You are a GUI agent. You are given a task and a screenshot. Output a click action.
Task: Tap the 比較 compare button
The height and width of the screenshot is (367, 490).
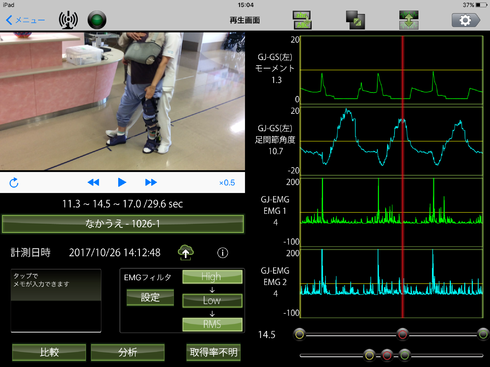(49, 352)
